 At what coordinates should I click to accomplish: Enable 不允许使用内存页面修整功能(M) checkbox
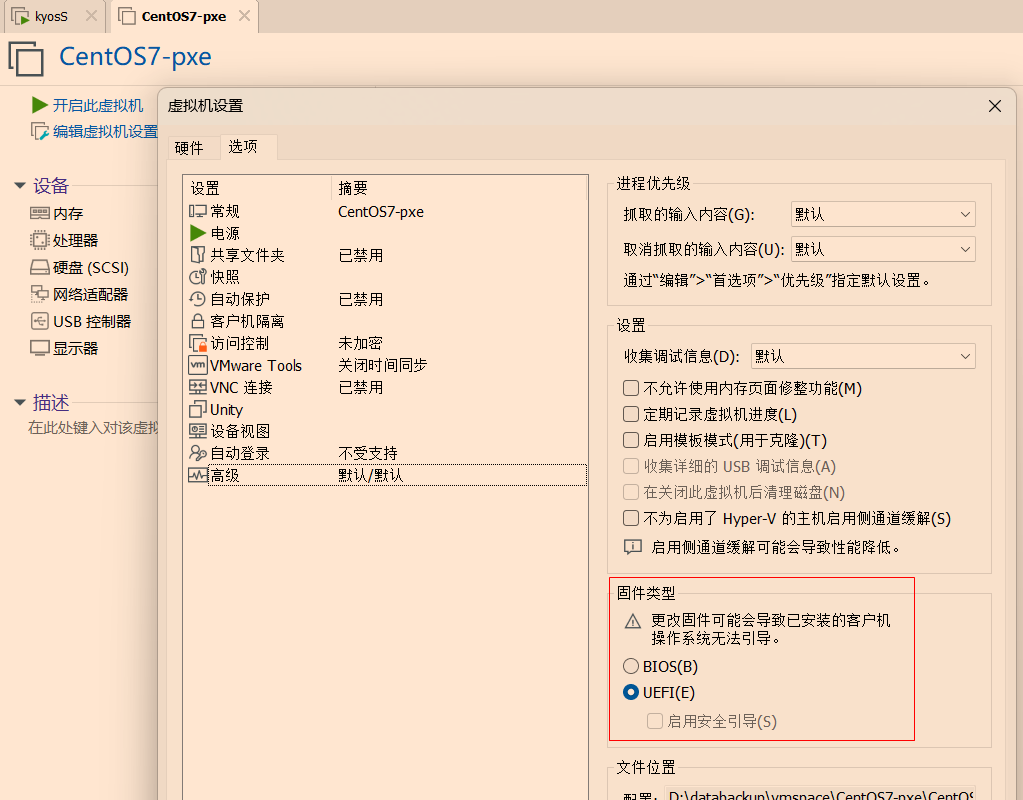(x=631, y=388)
